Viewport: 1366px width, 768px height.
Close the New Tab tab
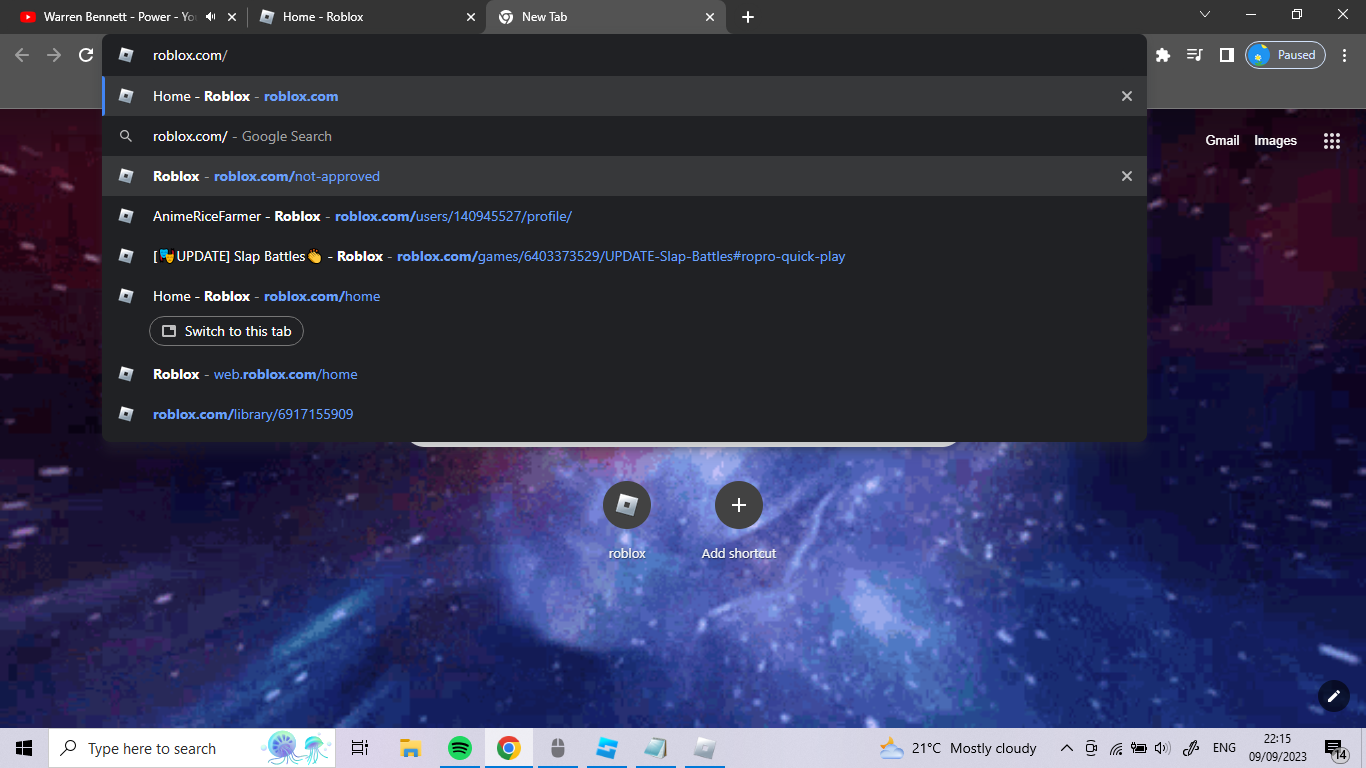pyautogui.click(x=710, y=17)
